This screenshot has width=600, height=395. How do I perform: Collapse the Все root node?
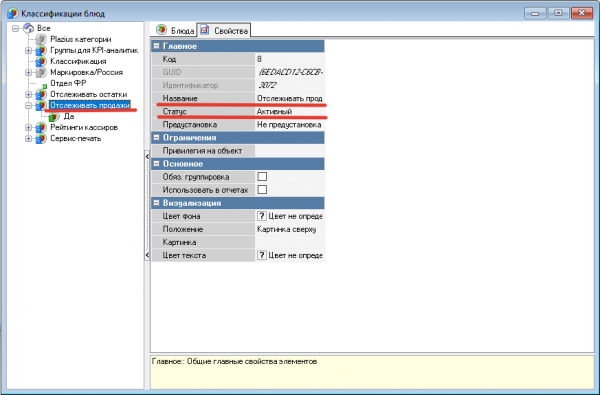click(16, 28)
